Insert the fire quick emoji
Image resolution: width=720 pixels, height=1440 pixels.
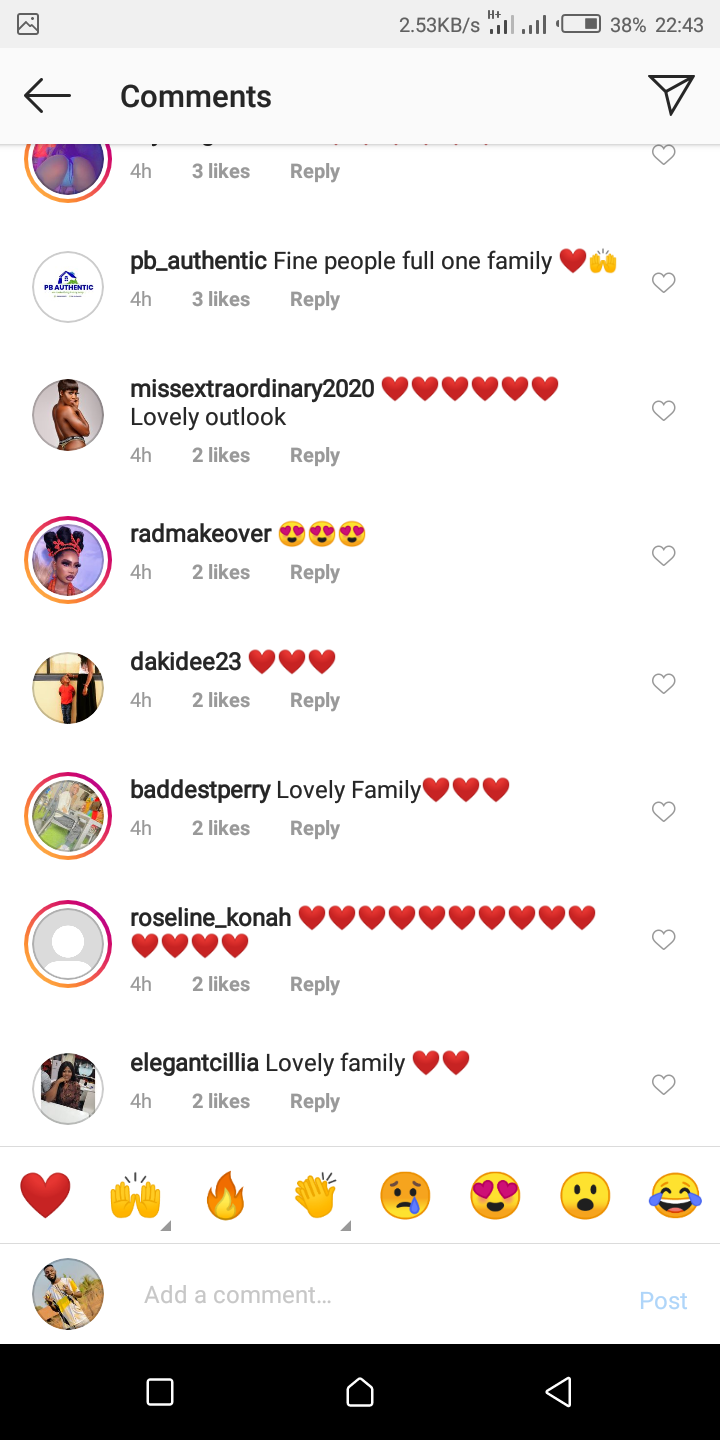[x=225, y=1195]
